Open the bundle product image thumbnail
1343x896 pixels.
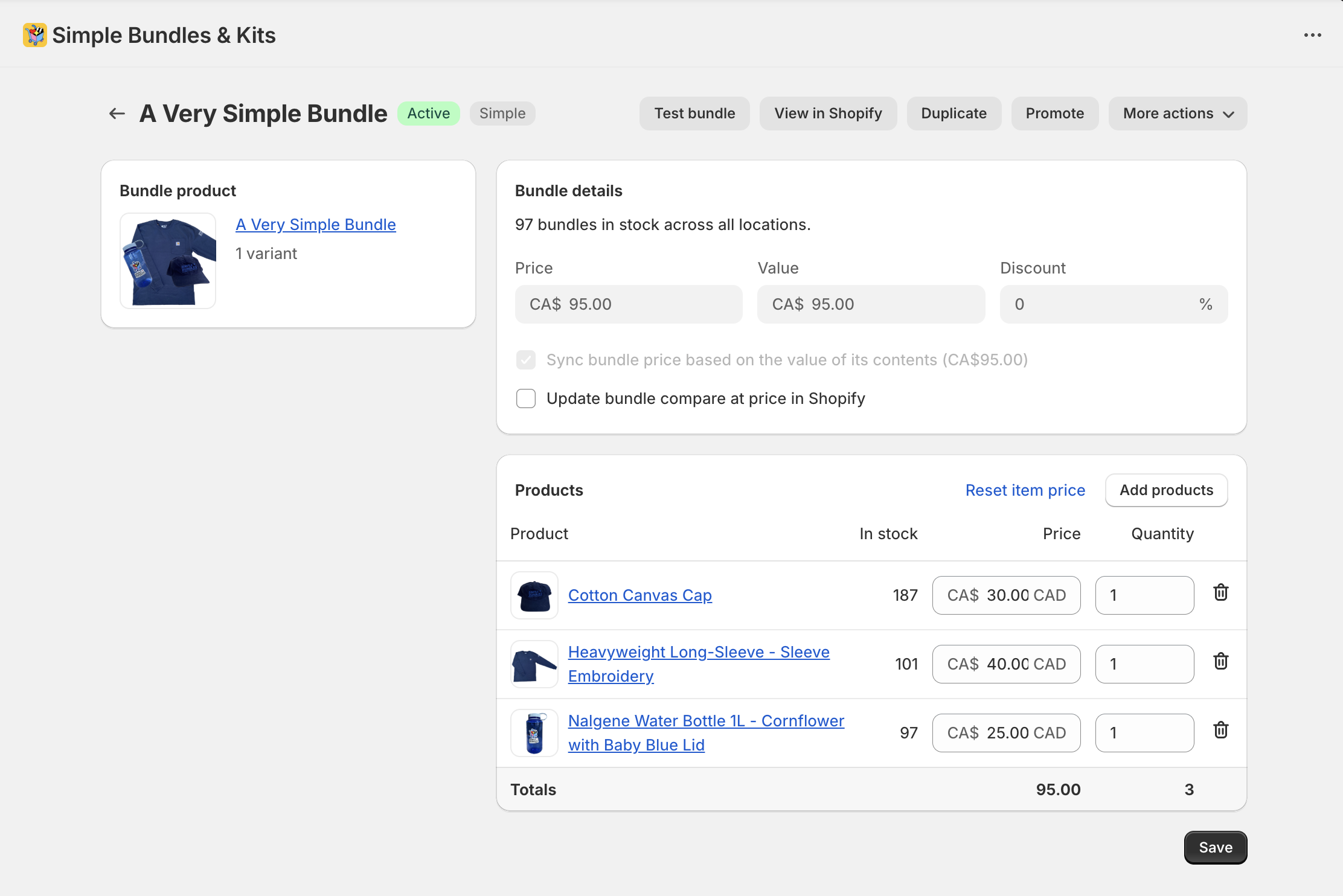pyautogui.click(x=168, y=261)
